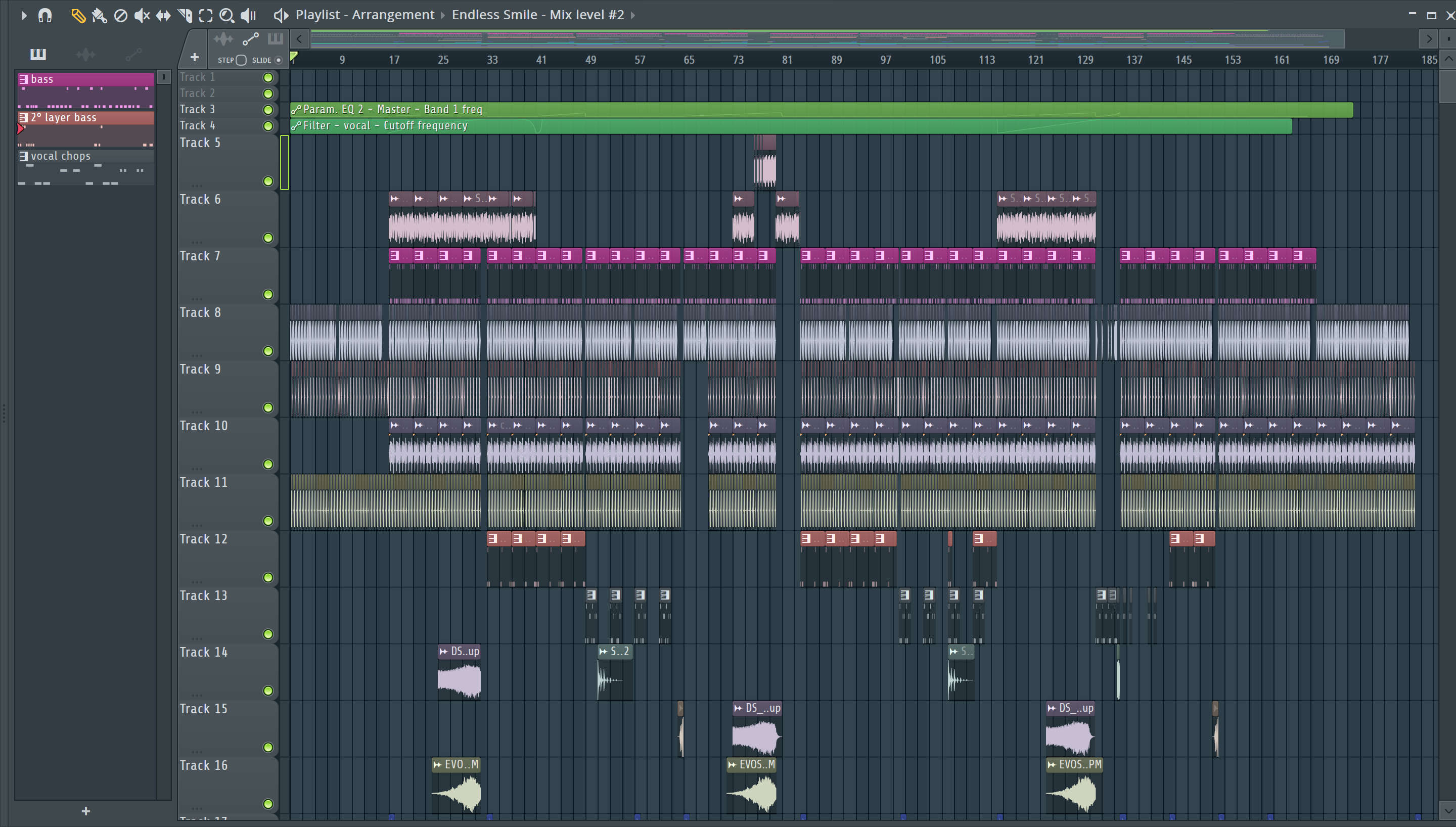This screenshot has height=827, width=1456.
Task: Show audio clips in the picker panel
Action: tap(86, 55)
